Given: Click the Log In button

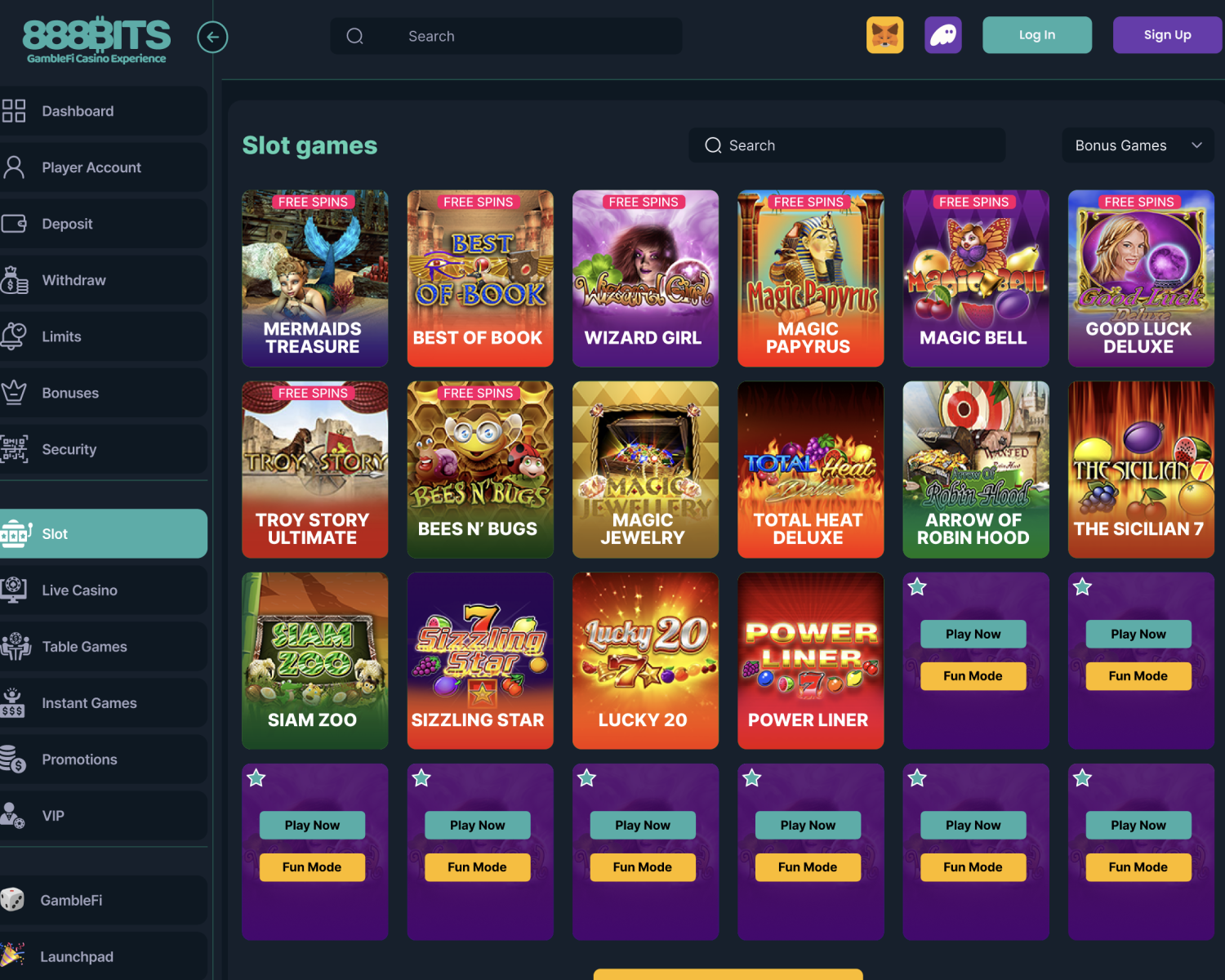Looking at the screenshot, I should [1037, 35].
